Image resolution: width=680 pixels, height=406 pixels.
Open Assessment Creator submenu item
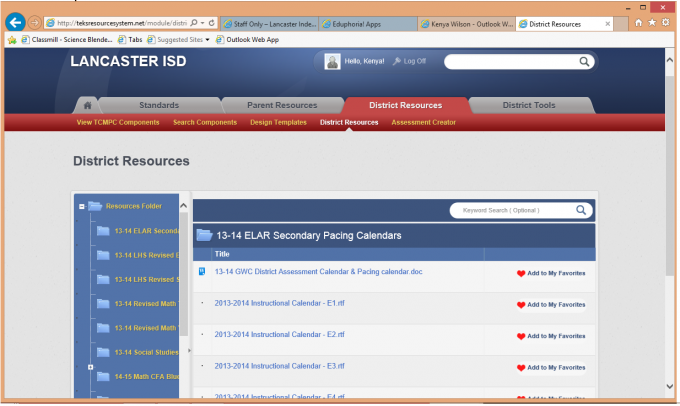click(x=424, y=123)
